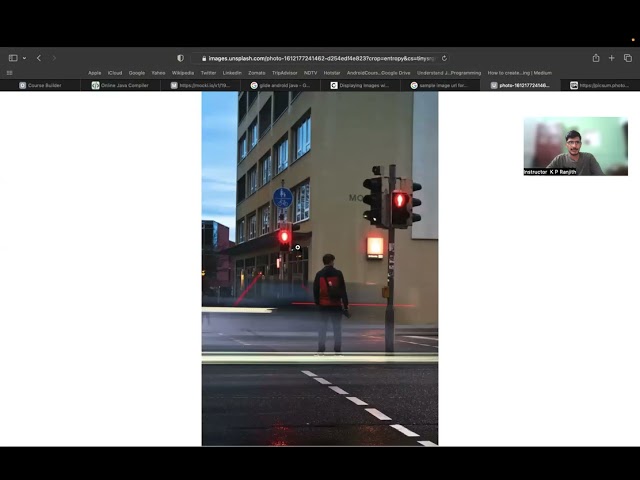Open the sidebar options dropdown chevron
Viewport: 640px width, 480px height.
tap(24, 58)
